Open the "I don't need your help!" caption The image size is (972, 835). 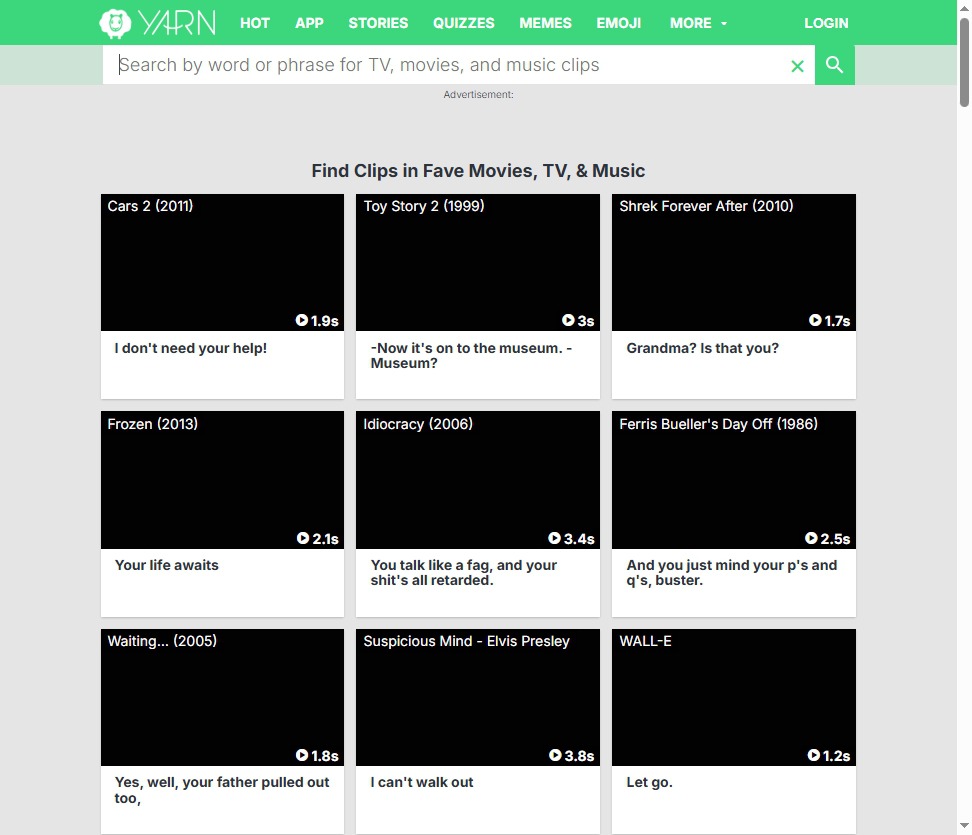point(191,348)
